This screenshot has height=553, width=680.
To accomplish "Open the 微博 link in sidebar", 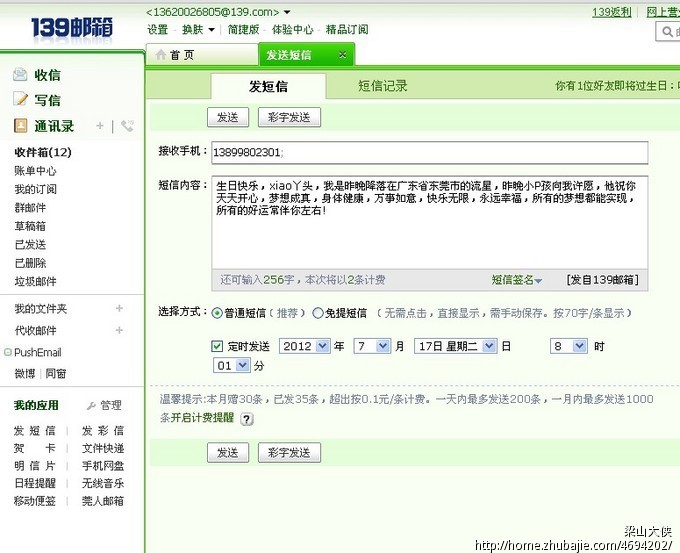I will click(x=24, y=373).
